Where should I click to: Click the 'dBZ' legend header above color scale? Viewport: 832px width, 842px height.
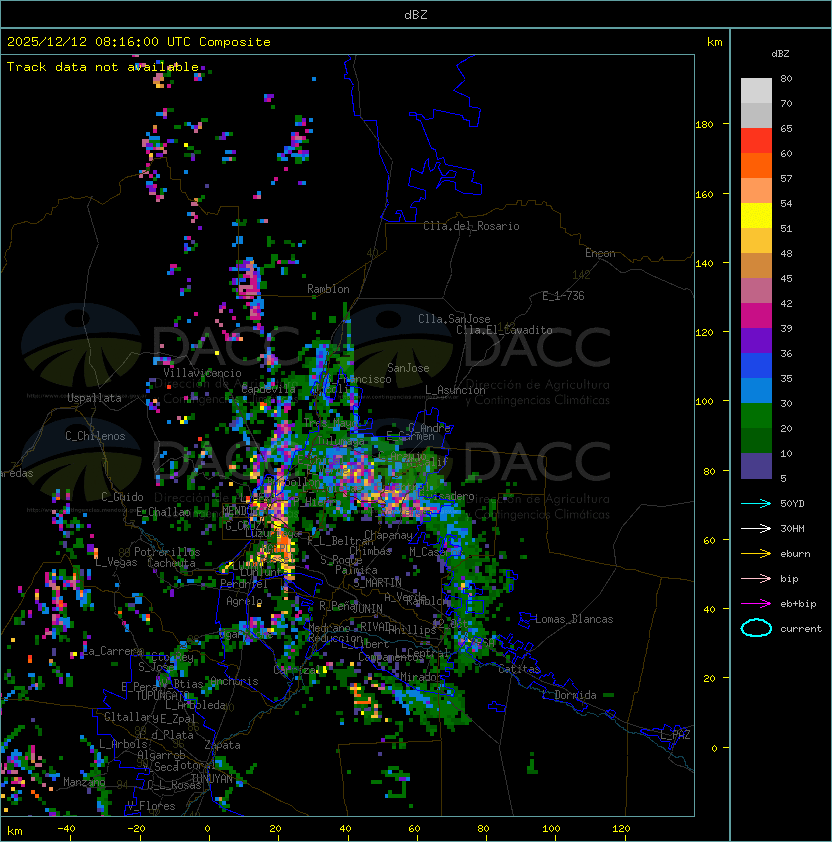tap(780, 54)
